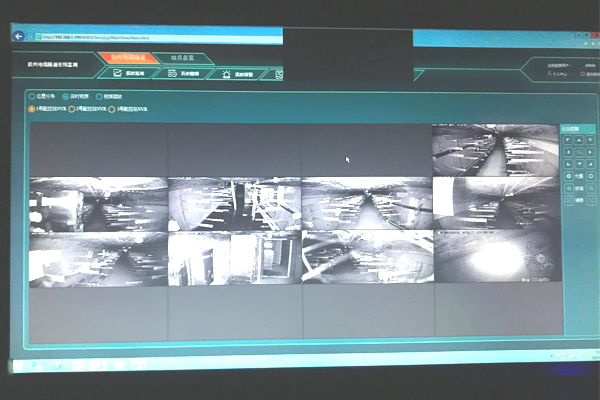Select the 位置分布 radio option

tap(32, 97)
